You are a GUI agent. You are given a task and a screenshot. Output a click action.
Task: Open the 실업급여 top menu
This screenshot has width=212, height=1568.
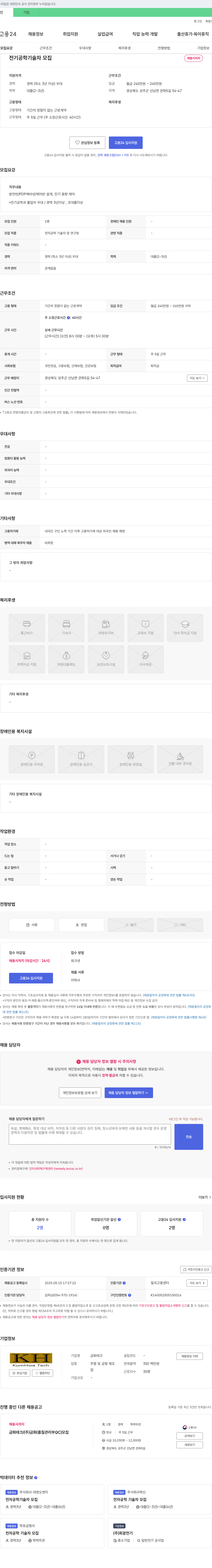[x=105, y=34]
